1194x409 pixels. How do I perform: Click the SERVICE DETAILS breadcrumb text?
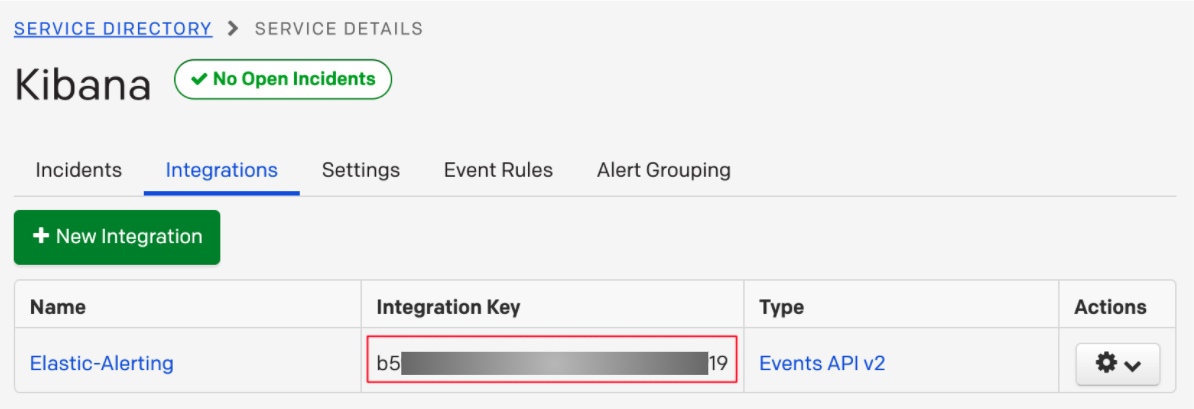click(x=338, y=29)
